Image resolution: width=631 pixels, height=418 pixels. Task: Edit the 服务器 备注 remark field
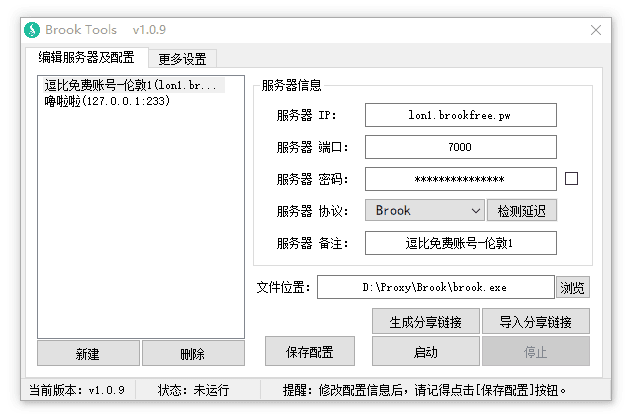point(460,243)
